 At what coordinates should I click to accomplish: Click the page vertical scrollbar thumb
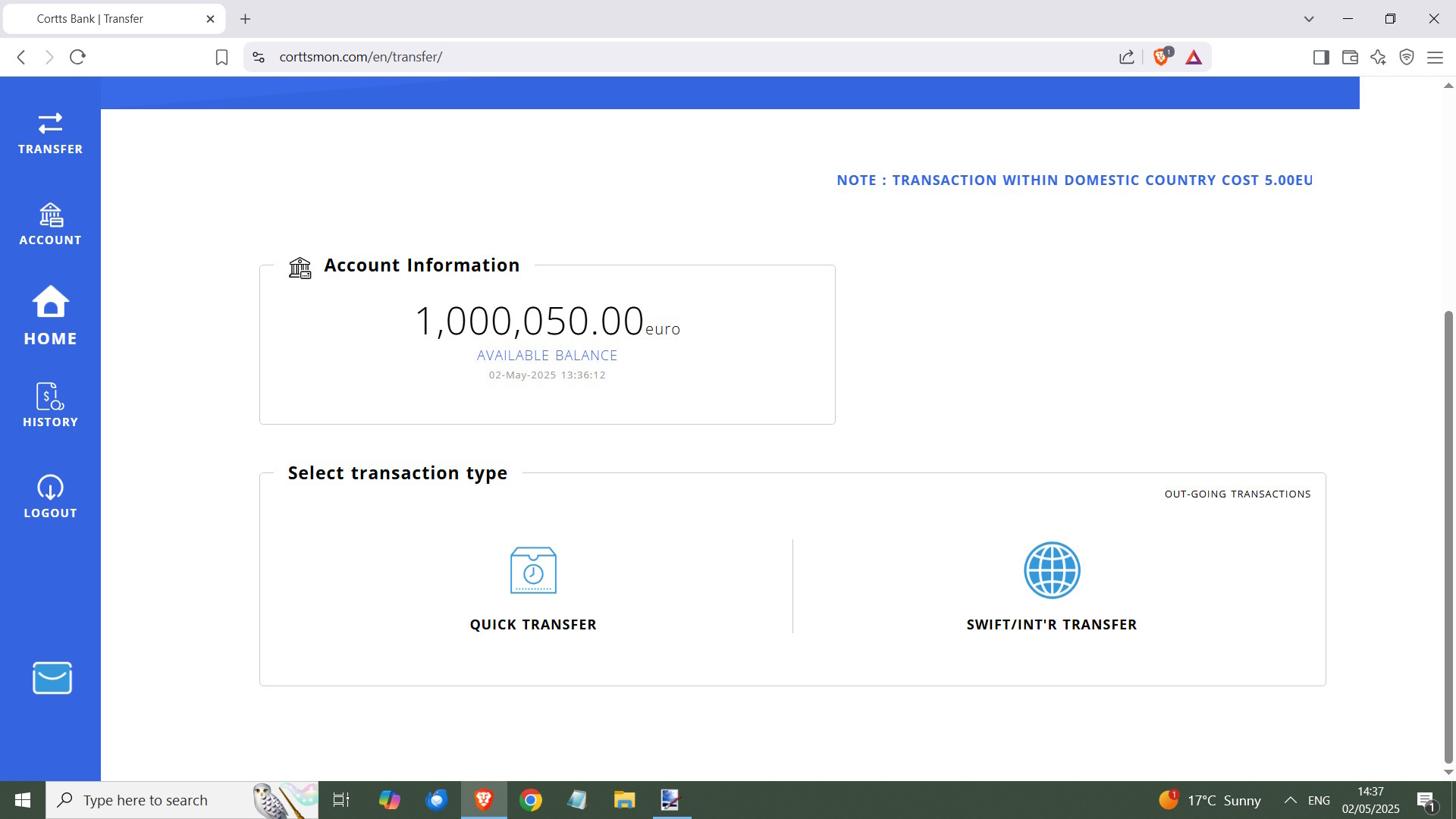[x=1448, y=535]
